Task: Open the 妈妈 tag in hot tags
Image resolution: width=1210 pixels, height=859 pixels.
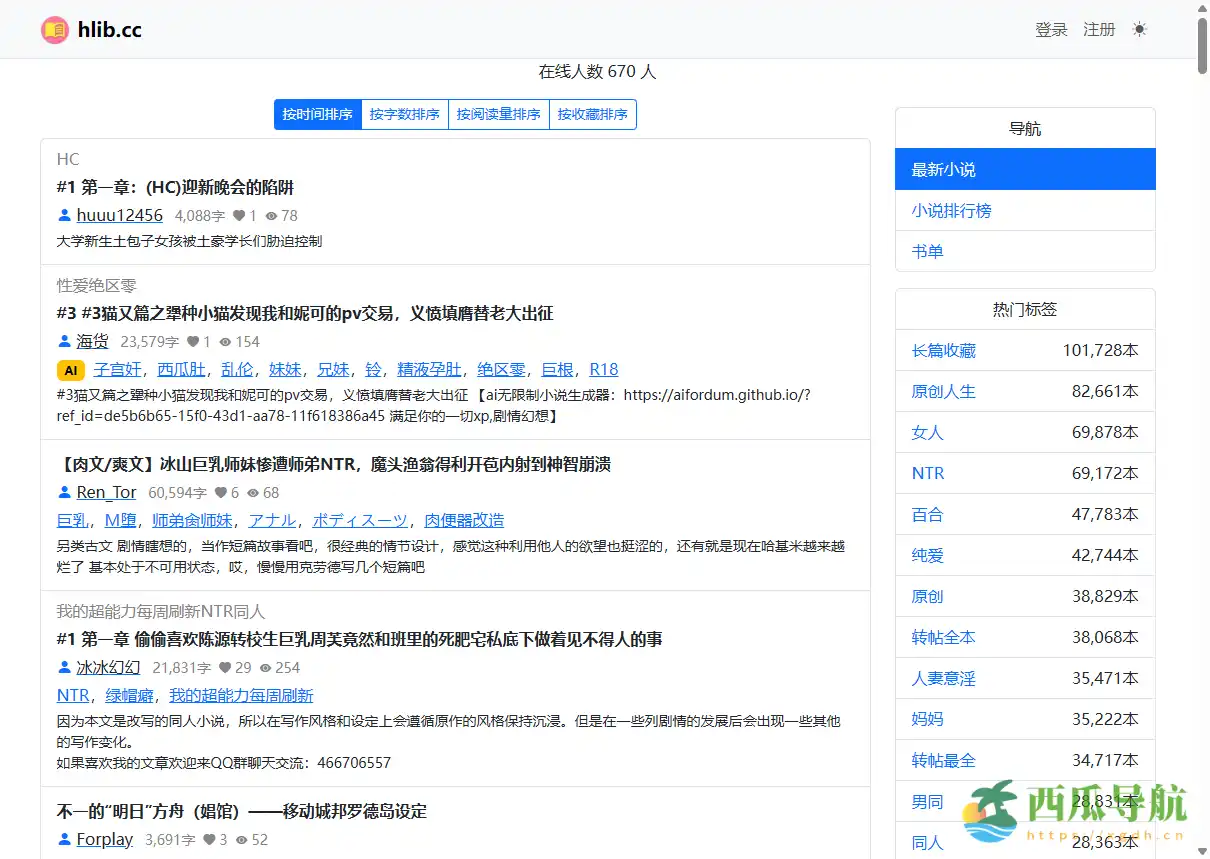Action: coord(927,719)
